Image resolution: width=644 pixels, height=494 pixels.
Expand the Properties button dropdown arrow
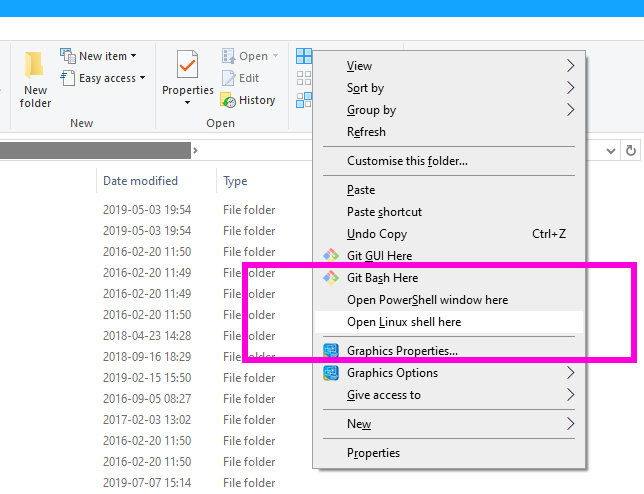click(187, 102)
